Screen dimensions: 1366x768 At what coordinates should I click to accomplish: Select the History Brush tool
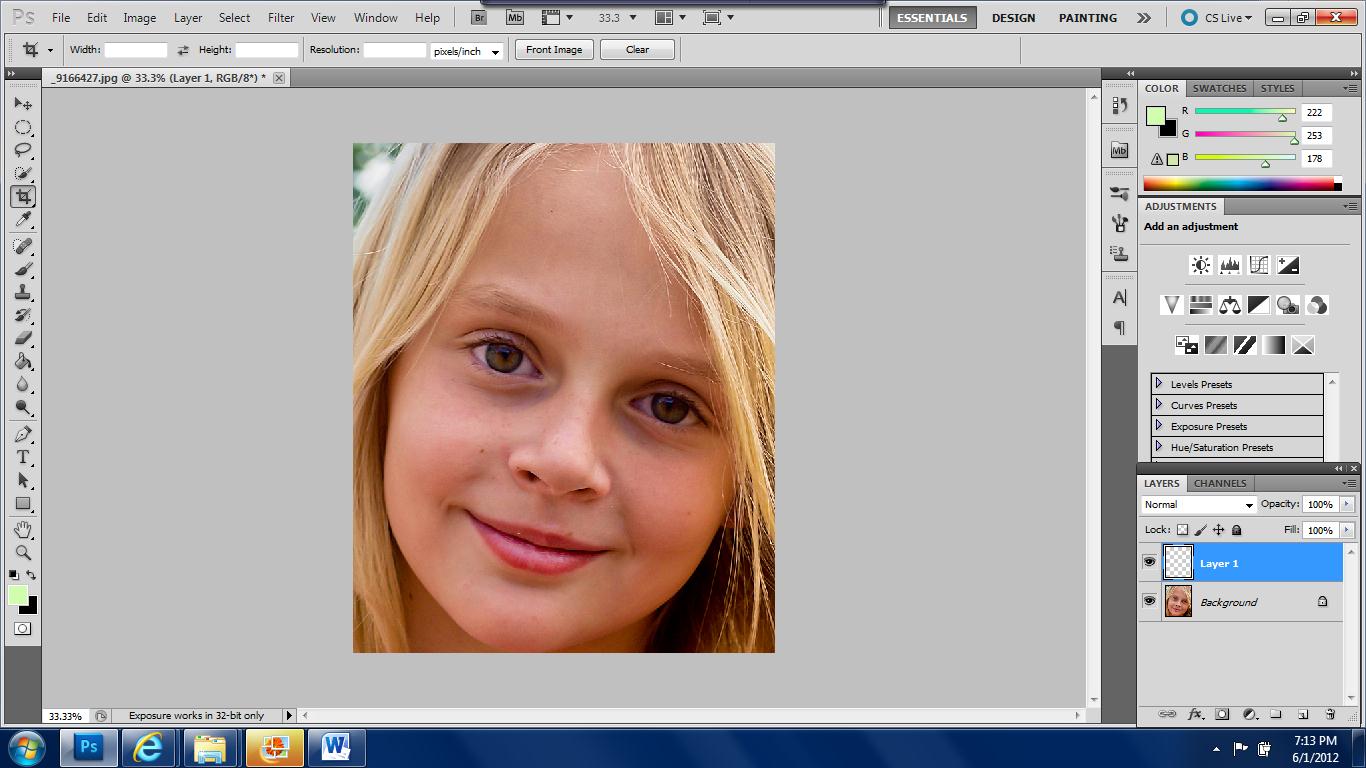(x=23, y=315)
